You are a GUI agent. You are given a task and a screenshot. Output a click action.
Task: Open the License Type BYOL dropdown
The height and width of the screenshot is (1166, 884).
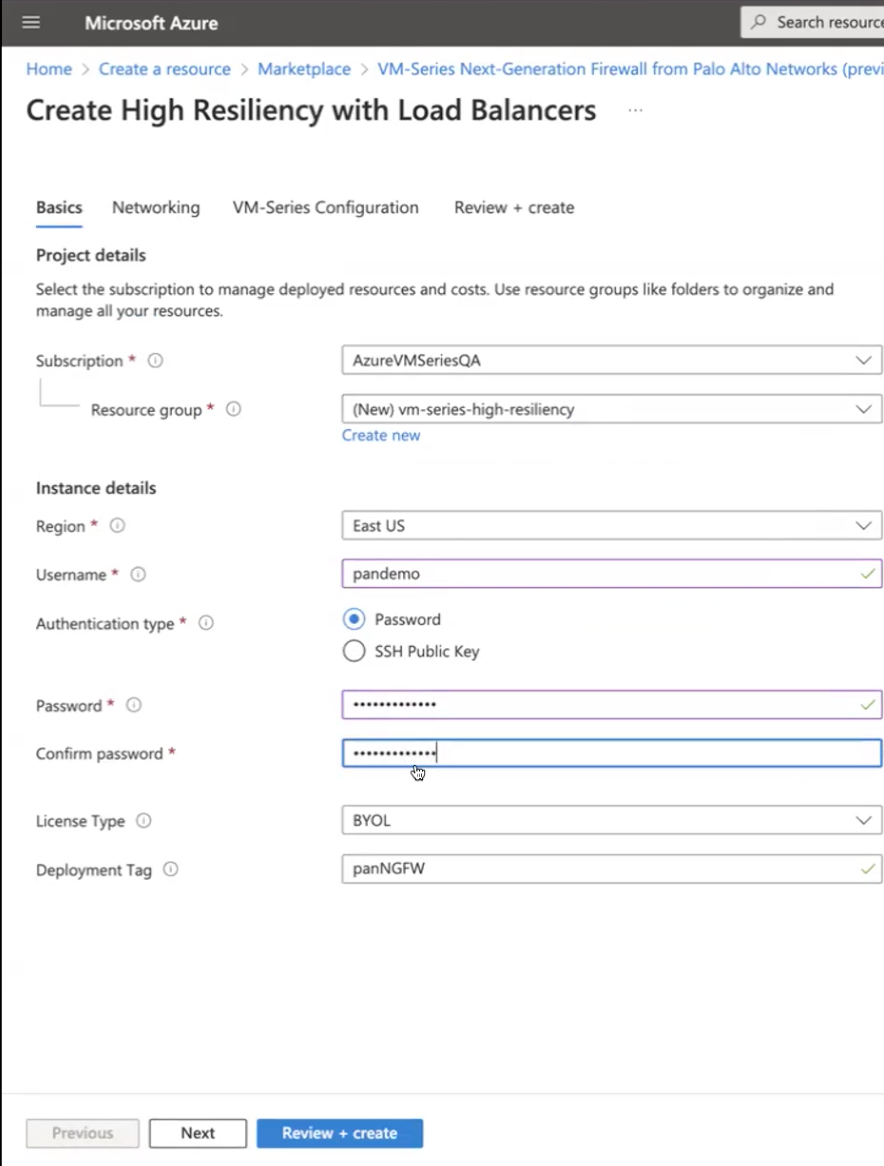[611, 821]
